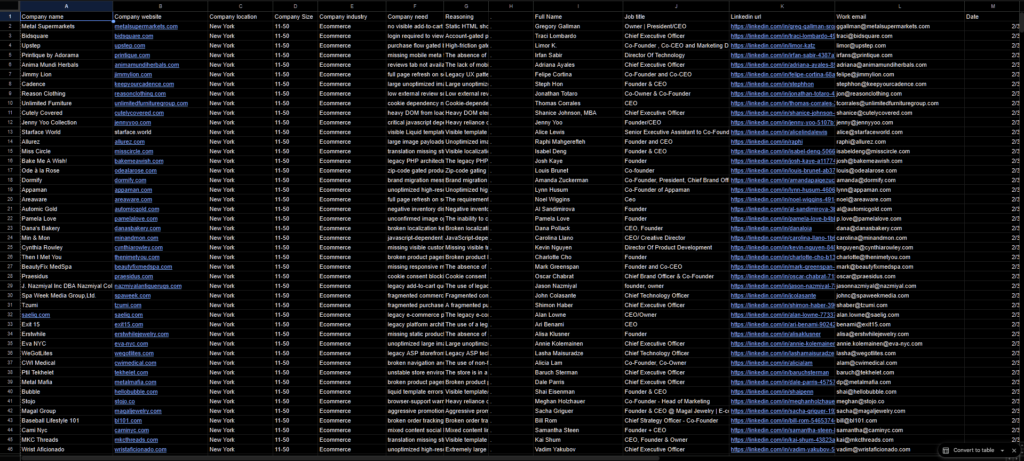This screenshot has height=461, width=1024.
Task: Open Kai Shum's LinkedIn URL
Action: (782, 439)
